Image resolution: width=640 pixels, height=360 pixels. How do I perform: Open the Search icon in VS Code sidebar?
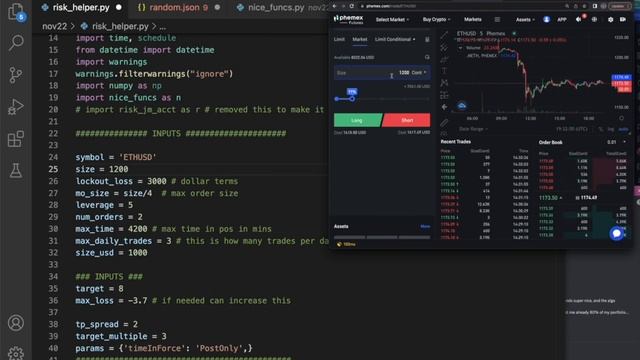pos(16,42)
